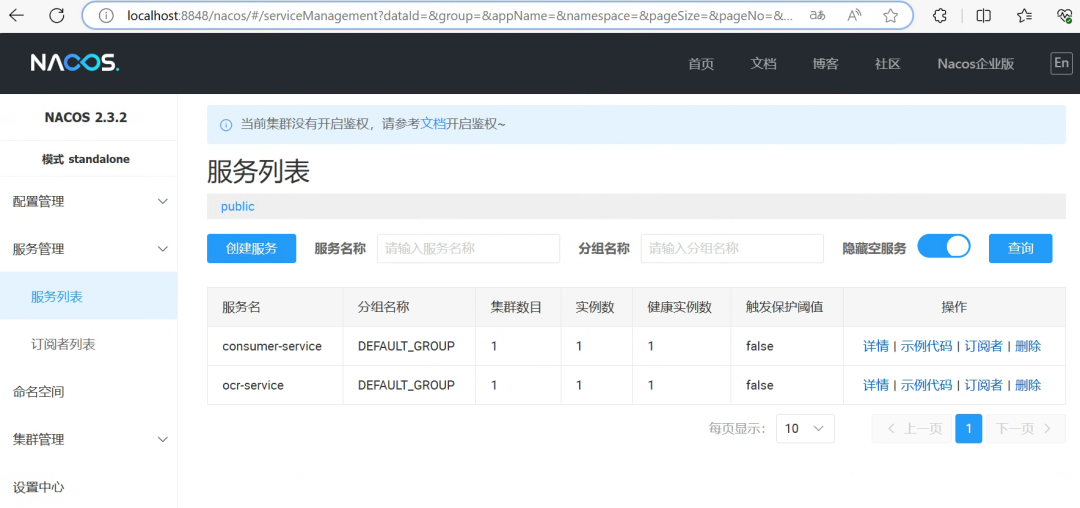Reload the page with the refresh icon

56,16
